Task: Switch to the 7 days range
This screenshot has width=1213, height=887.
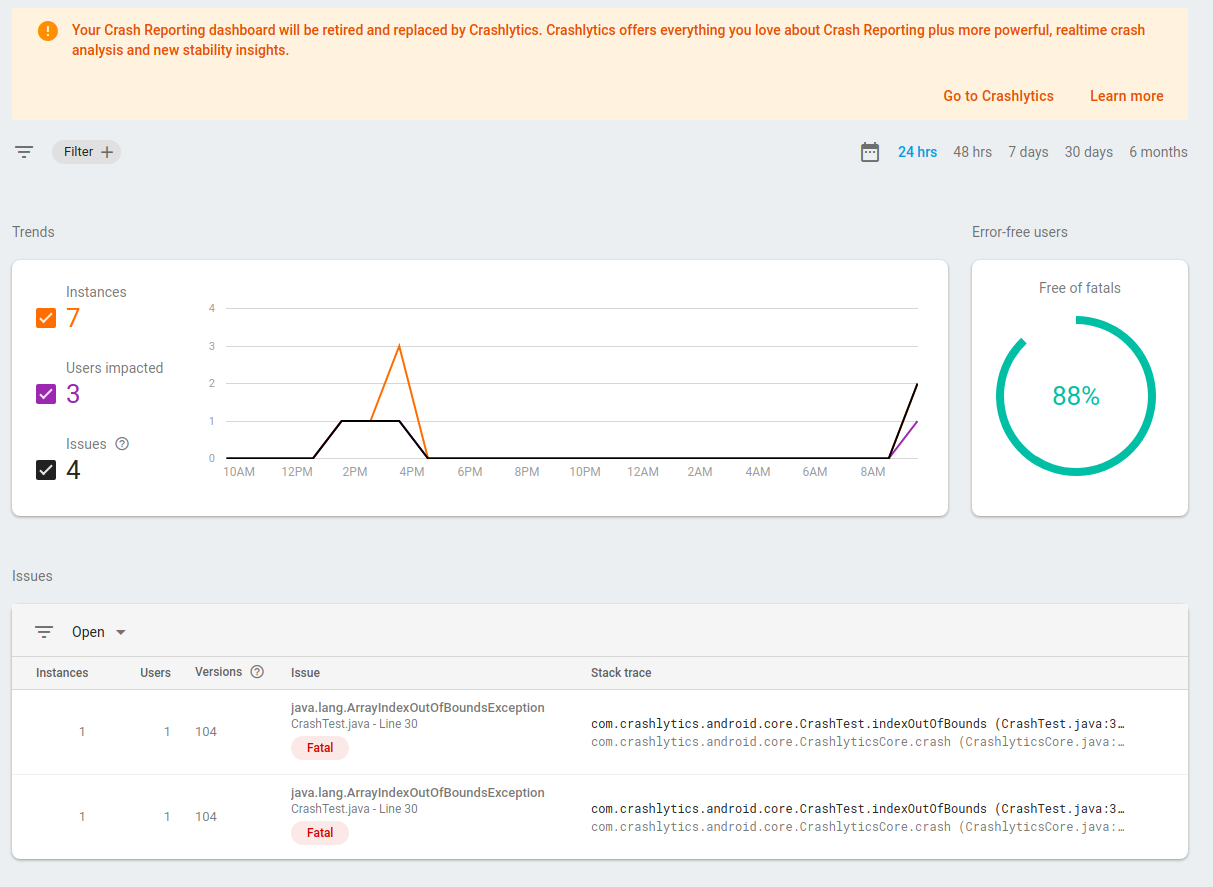Action: [x=1028, y=152]
